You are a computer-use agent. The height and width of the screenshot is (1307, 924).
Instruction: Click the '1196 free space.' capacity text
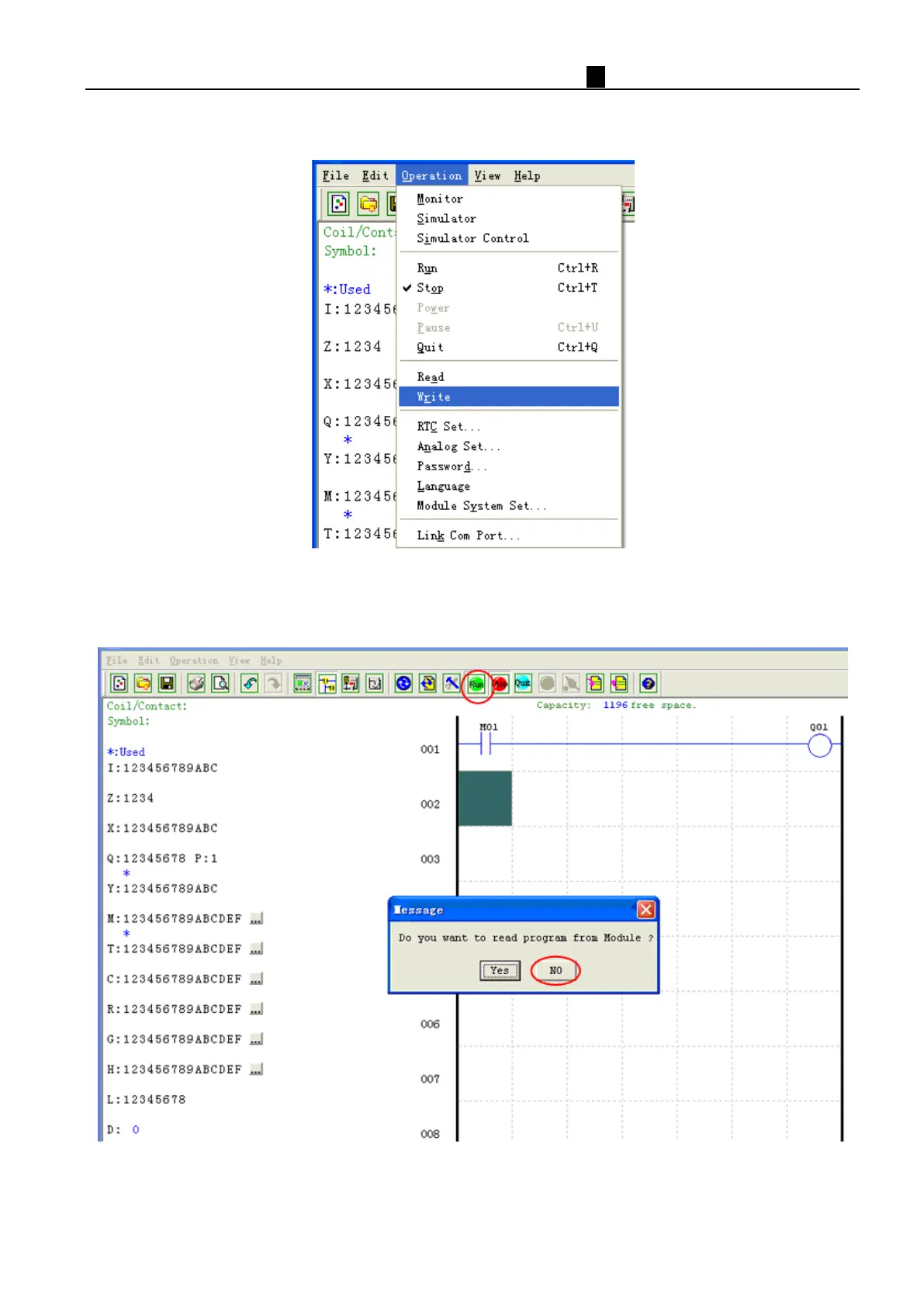click(649, 706)
